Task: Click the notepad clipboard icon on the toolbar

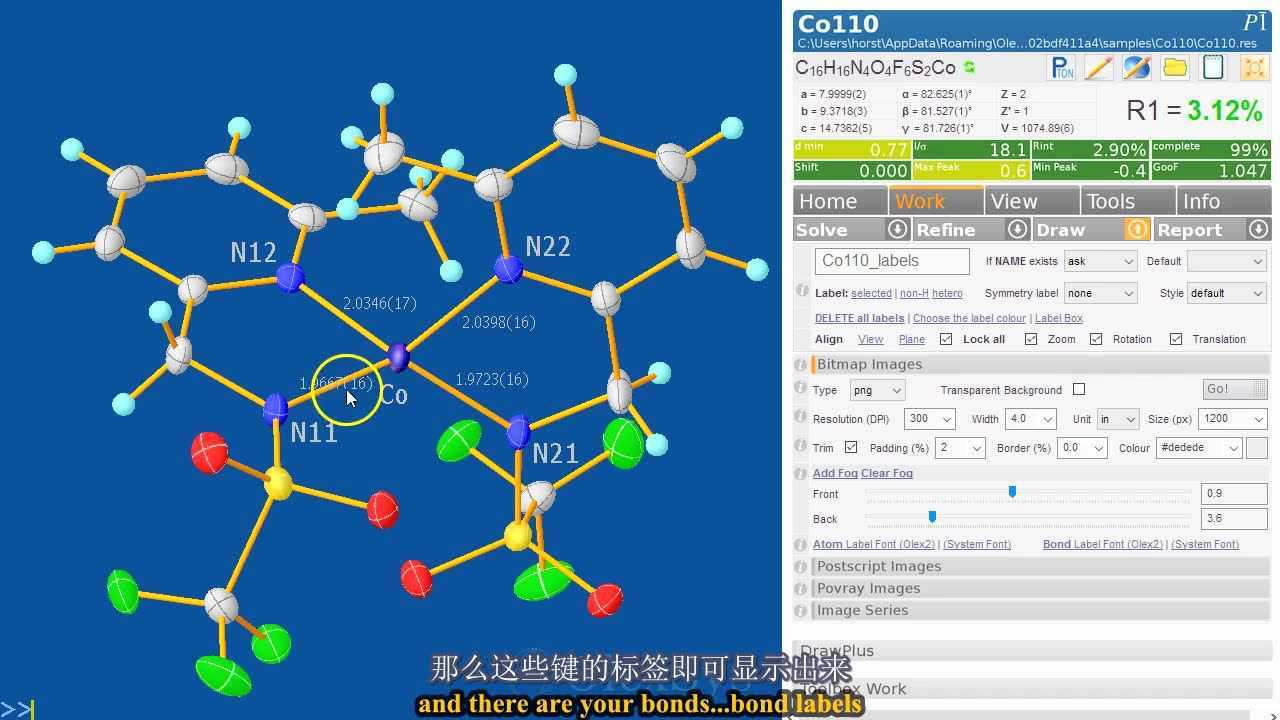Action: [x=1212, y=67]
